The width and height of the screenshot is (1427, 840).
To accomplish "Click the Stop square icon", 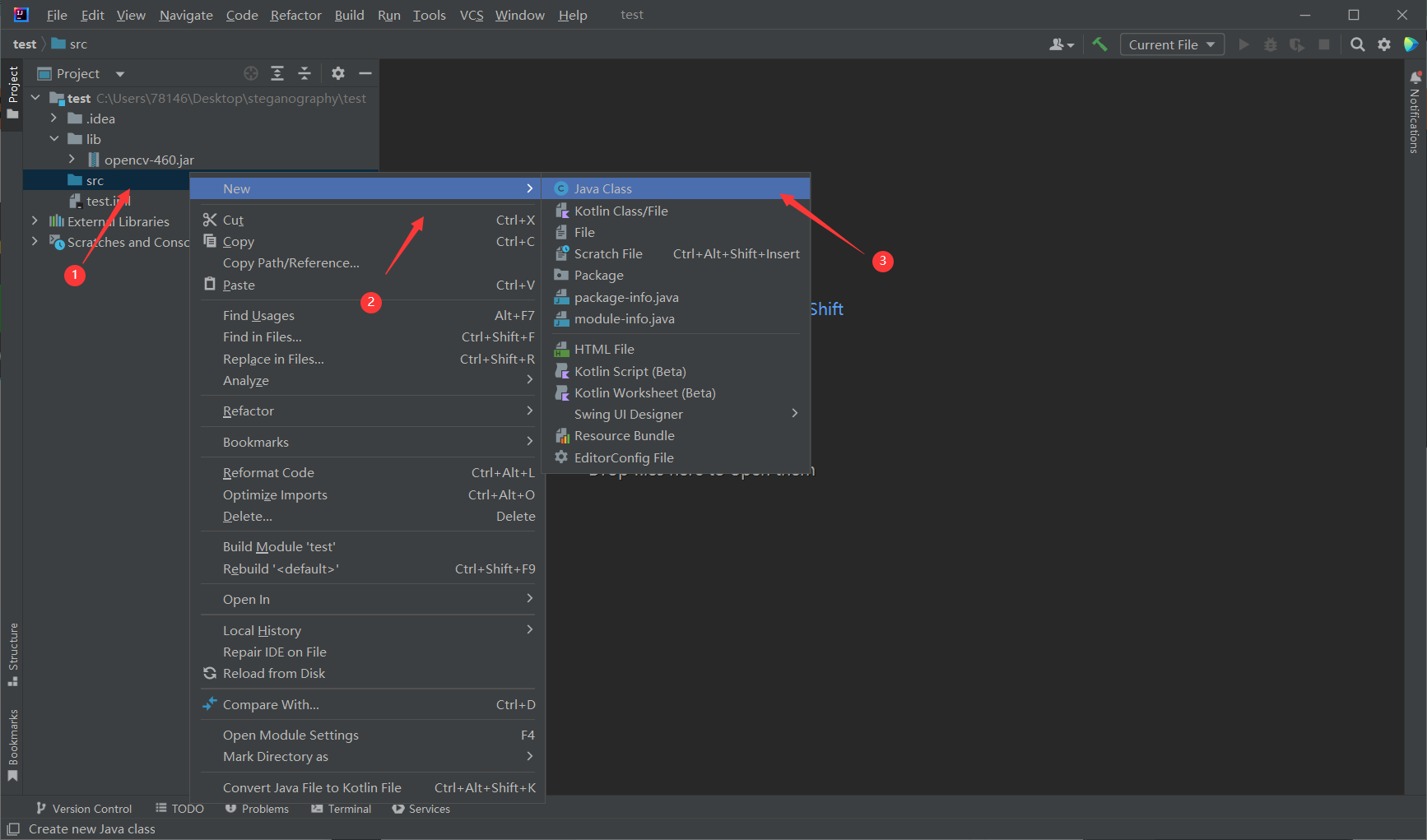I will (x=1324, y=44).
